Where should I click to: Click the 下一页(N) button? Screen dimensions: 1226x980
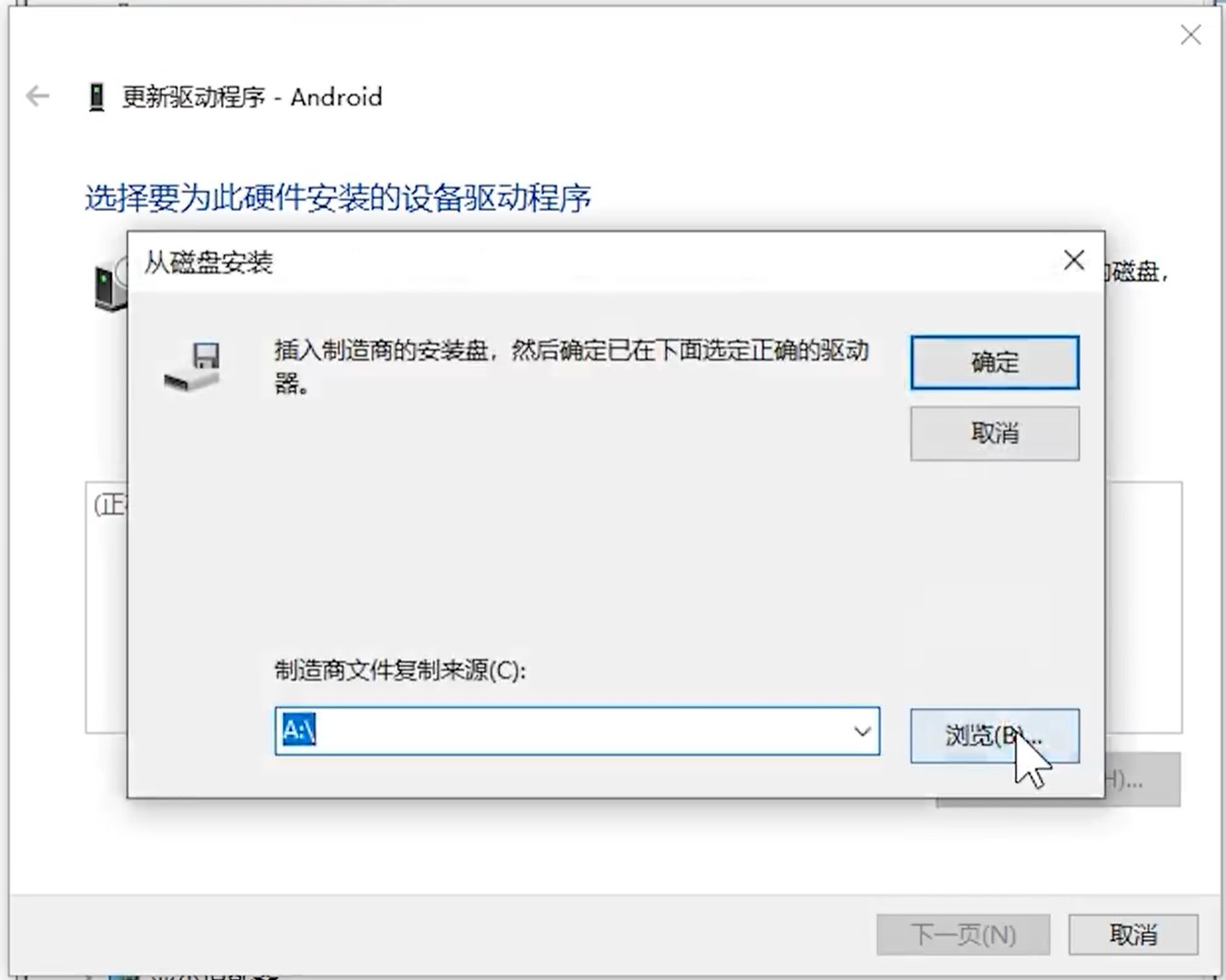[963, 935]
